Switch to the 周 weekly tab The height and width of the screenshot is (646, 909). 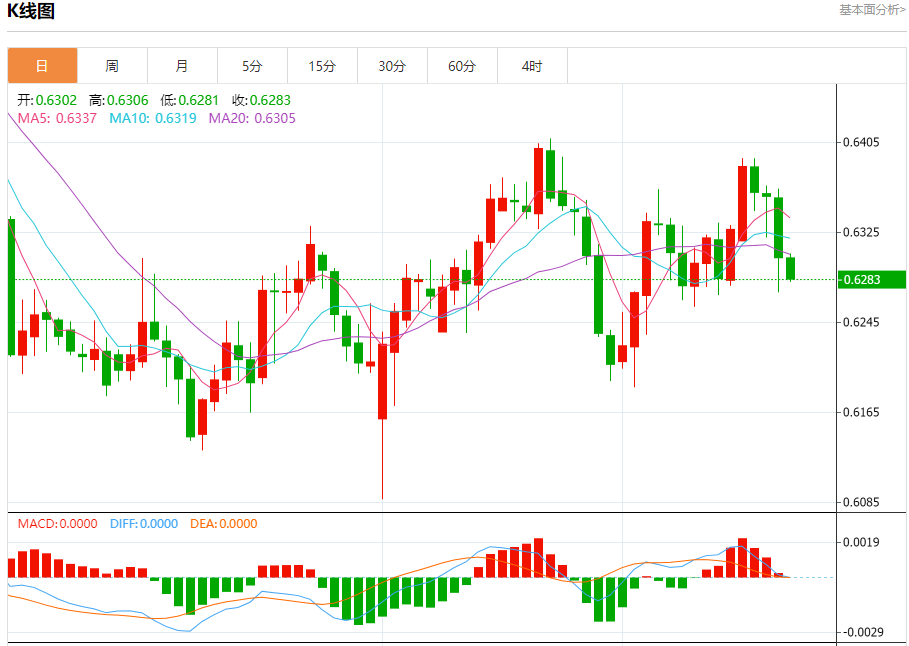112,66
